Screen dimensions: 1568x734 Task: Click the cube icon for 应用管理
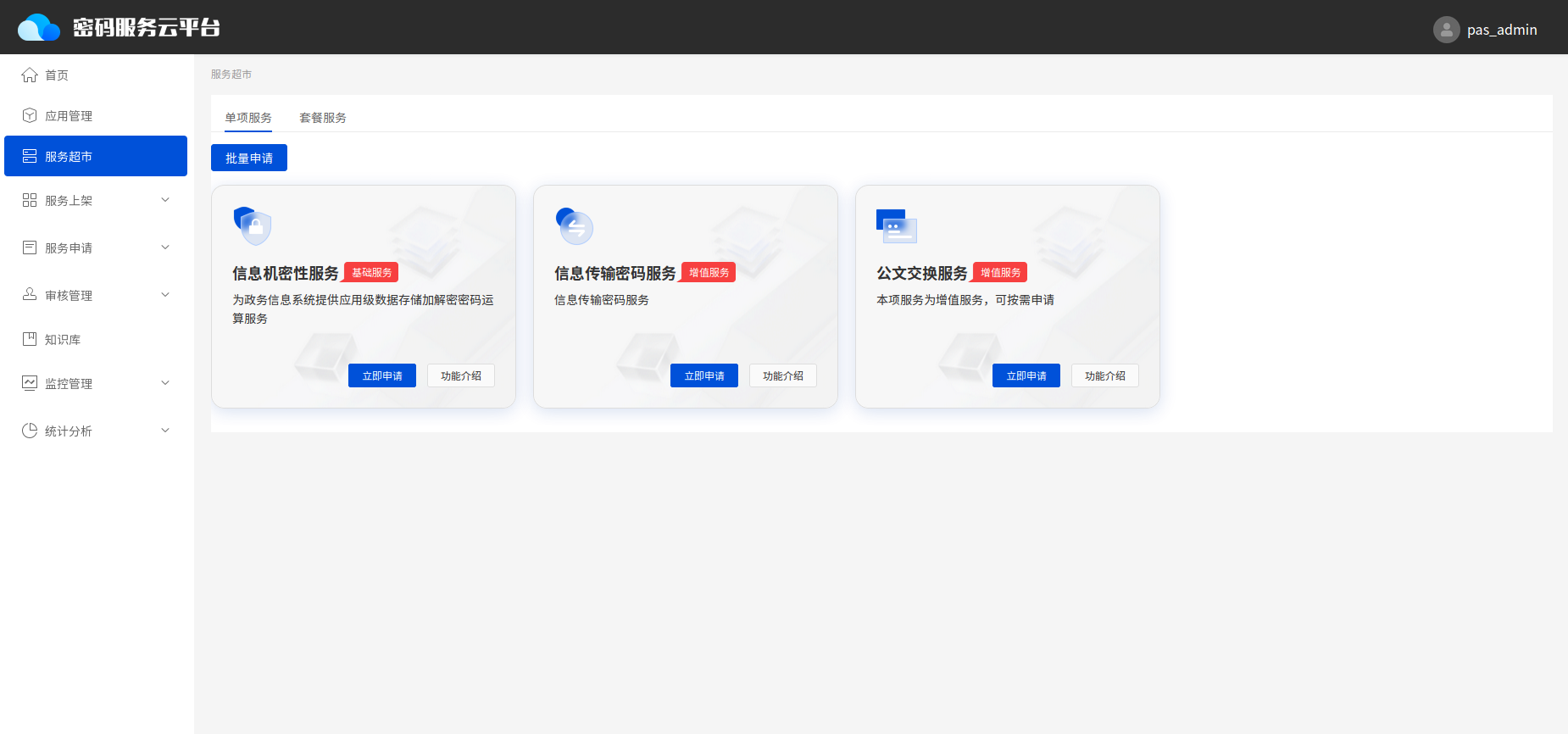[x=30, y=115]
